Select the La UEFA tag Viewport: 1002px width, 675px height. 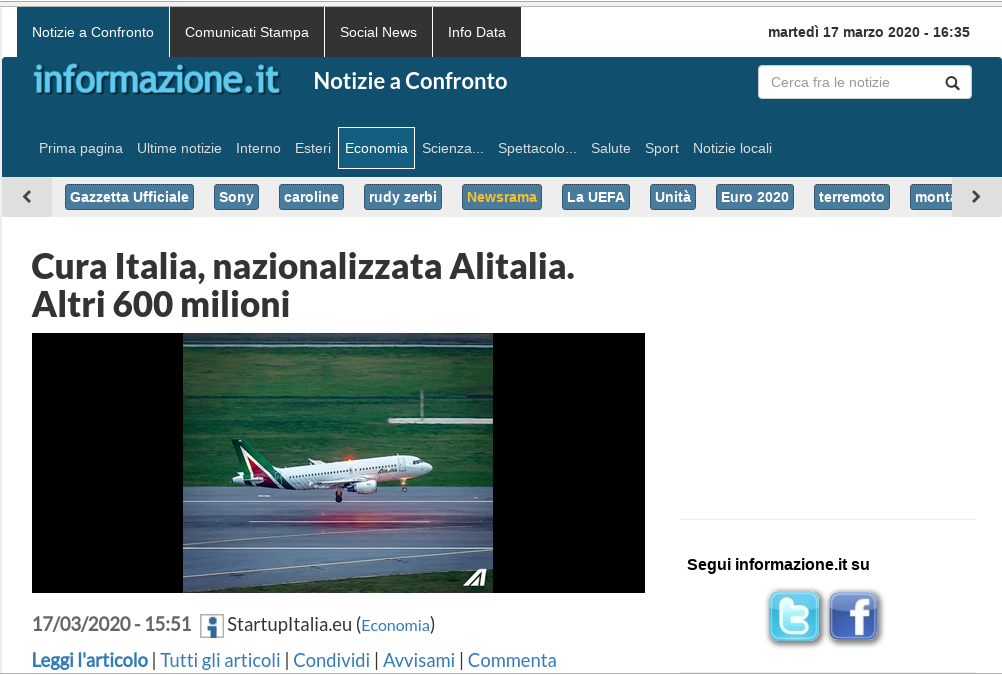click(x=596, y=197)
